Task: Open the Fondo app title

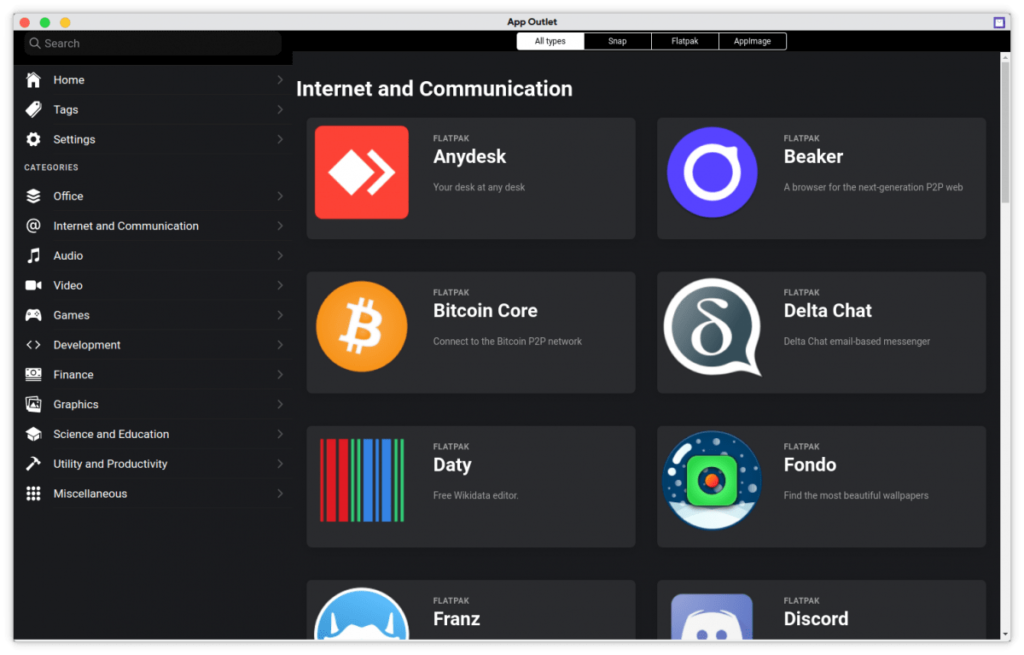Action: tap(810, 465)
